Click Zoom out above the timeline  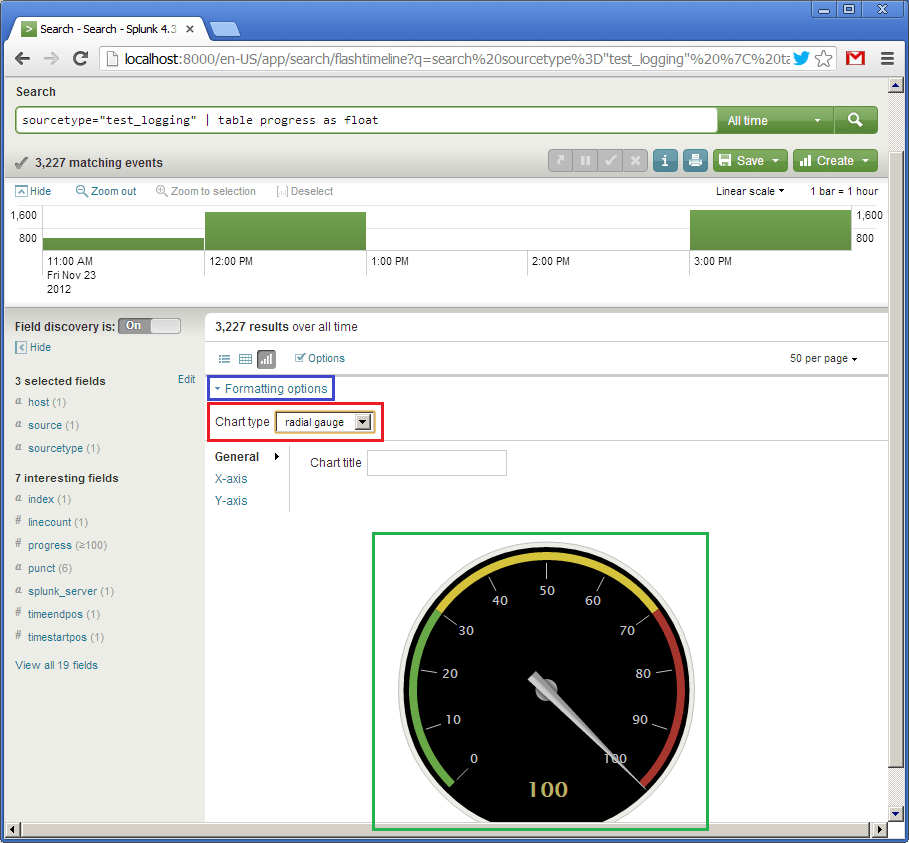(x=105, y=191)
